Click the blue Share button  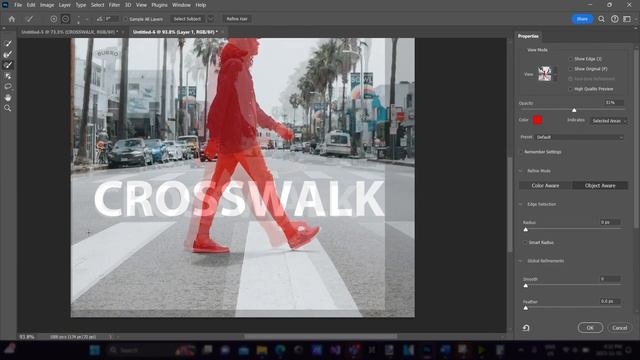pos(582,19)
